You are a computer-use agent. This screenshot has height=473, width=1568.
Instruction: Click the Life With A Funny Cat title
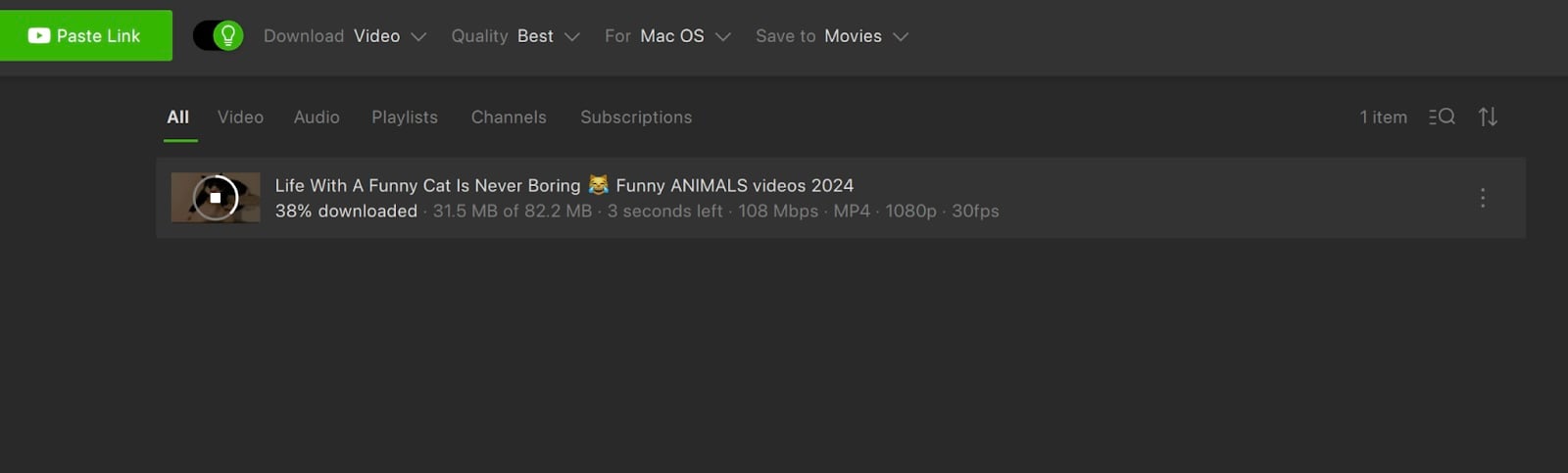tap(564, 185)
